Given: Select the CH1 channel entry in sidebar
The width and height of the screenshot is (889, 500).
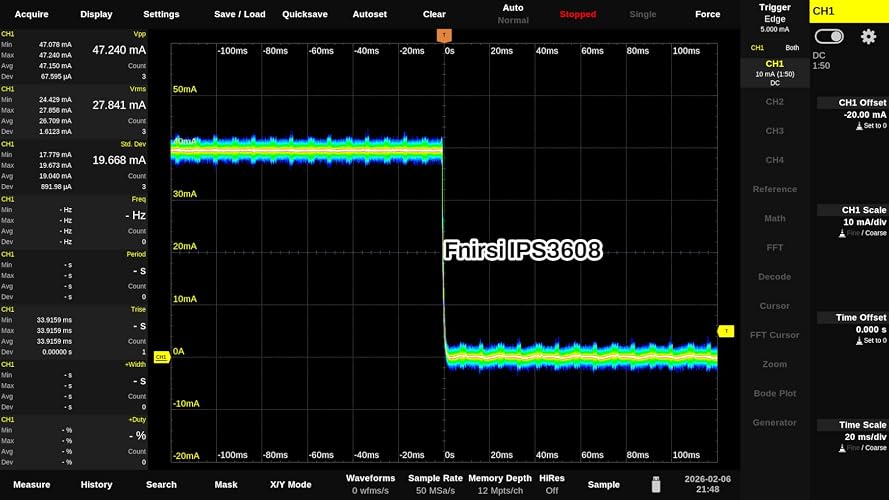Looking at the screenshot, I should (774, 74).
